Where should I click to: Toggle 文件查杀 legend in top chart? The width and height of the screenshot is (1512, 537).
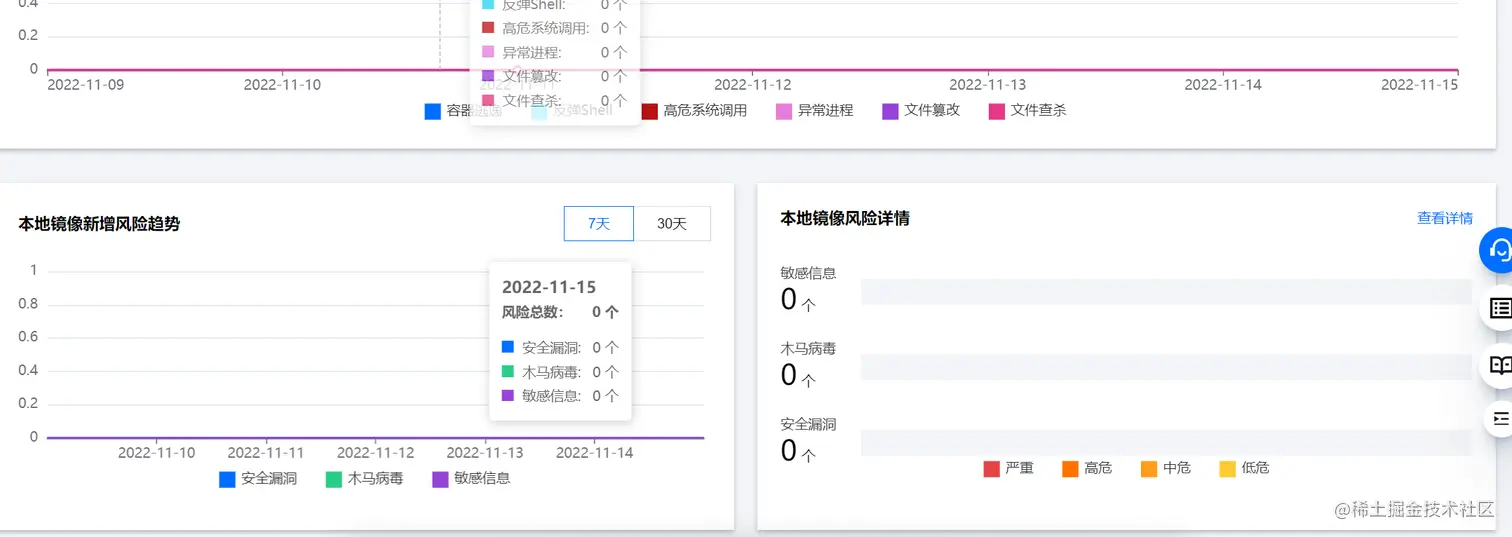1027,111
